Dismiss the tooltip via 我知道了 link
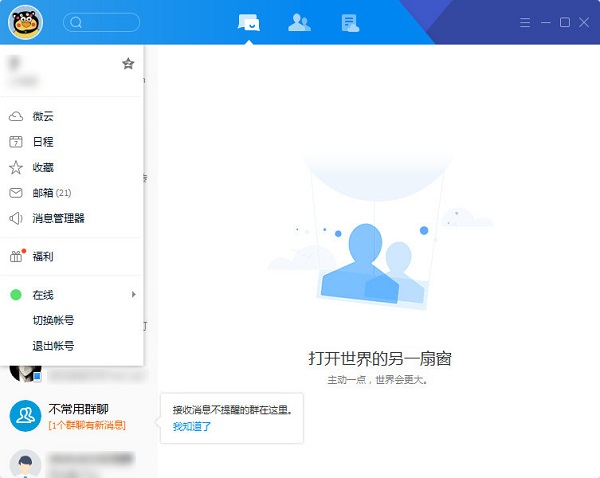 point(192,427)
